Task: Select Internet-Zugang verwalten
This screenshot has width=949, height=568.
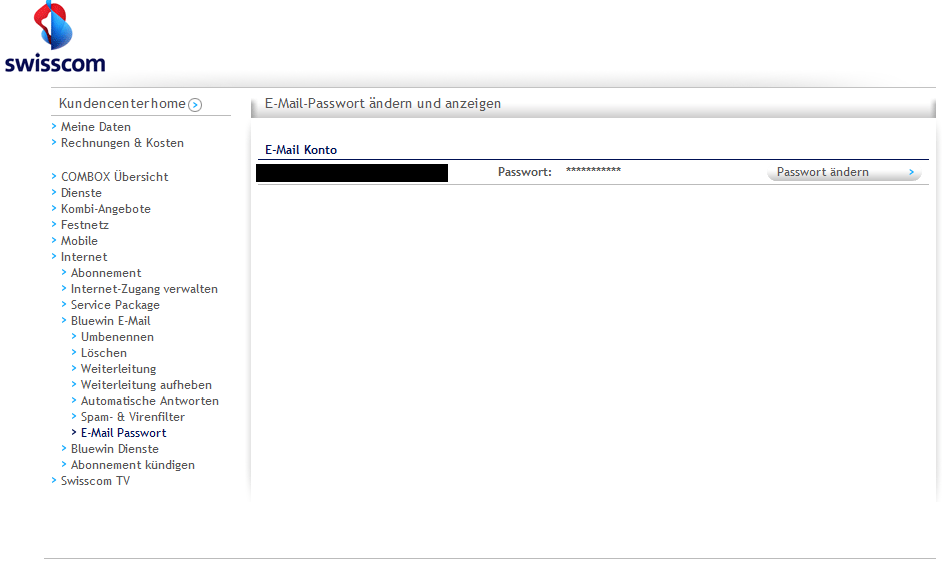Action: click(x=144, y=289)
